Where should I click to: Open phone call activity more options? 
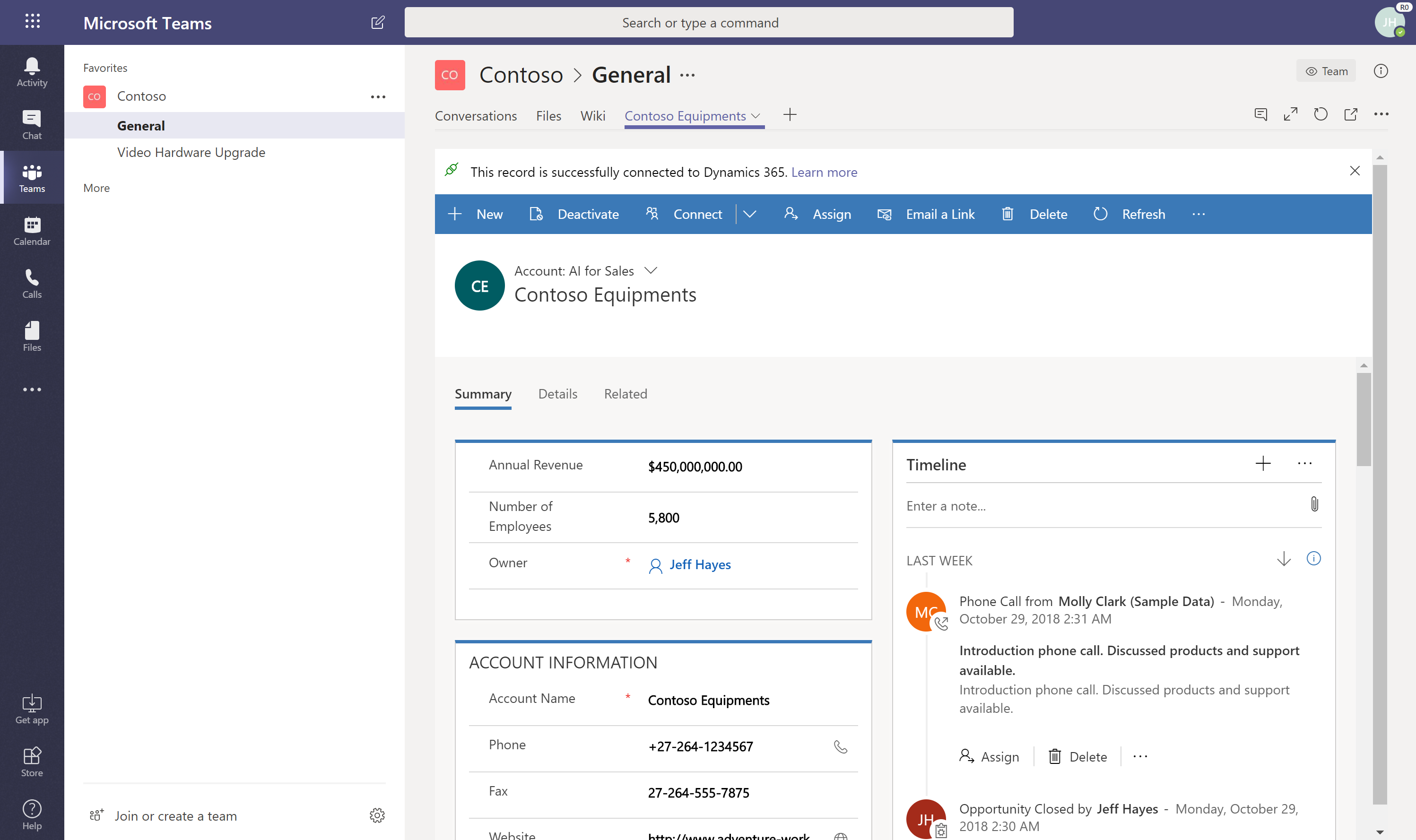click(x=1140, y=756)
